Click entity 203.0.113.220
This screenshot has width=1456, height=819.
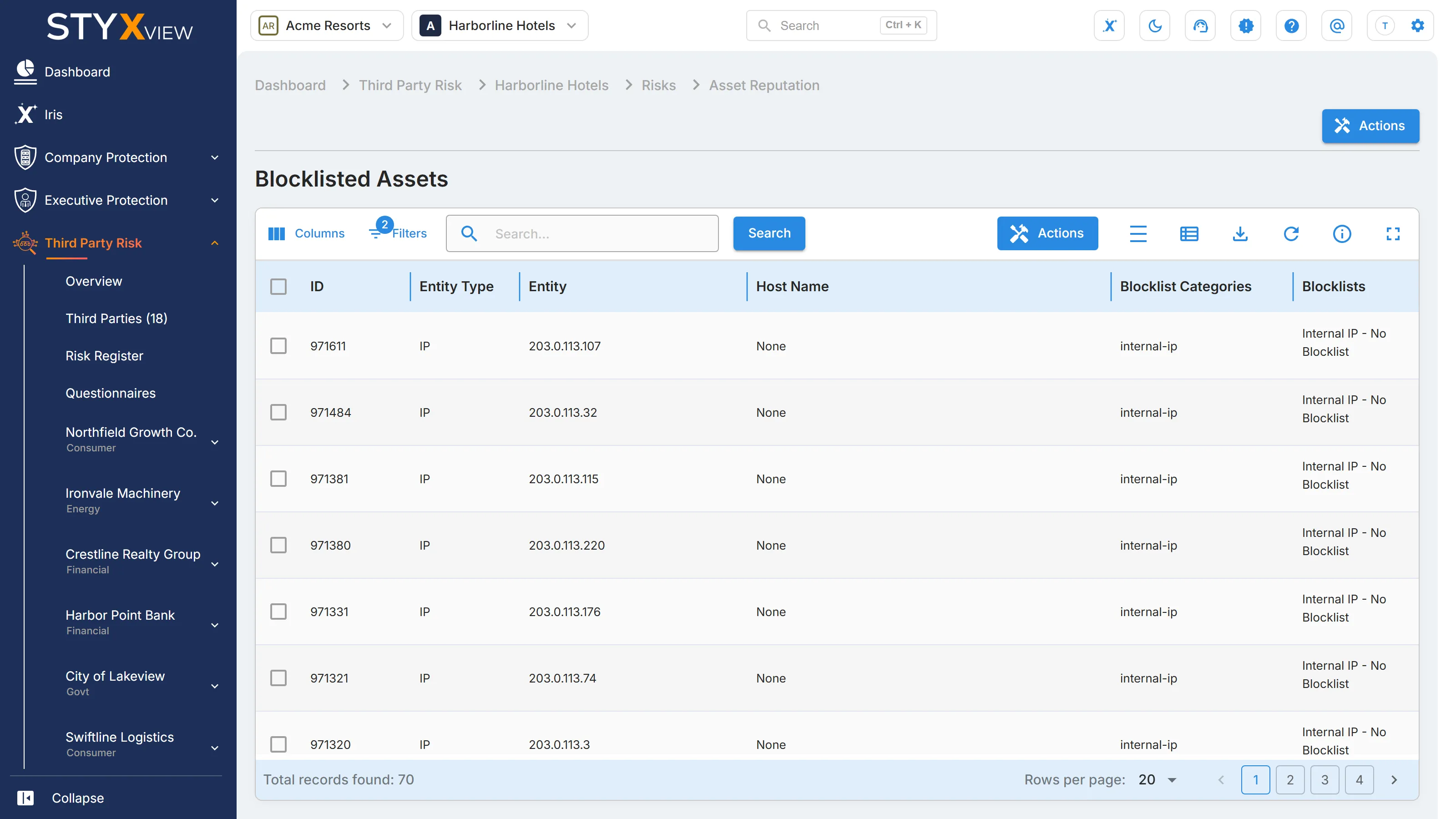click(566, 546)
